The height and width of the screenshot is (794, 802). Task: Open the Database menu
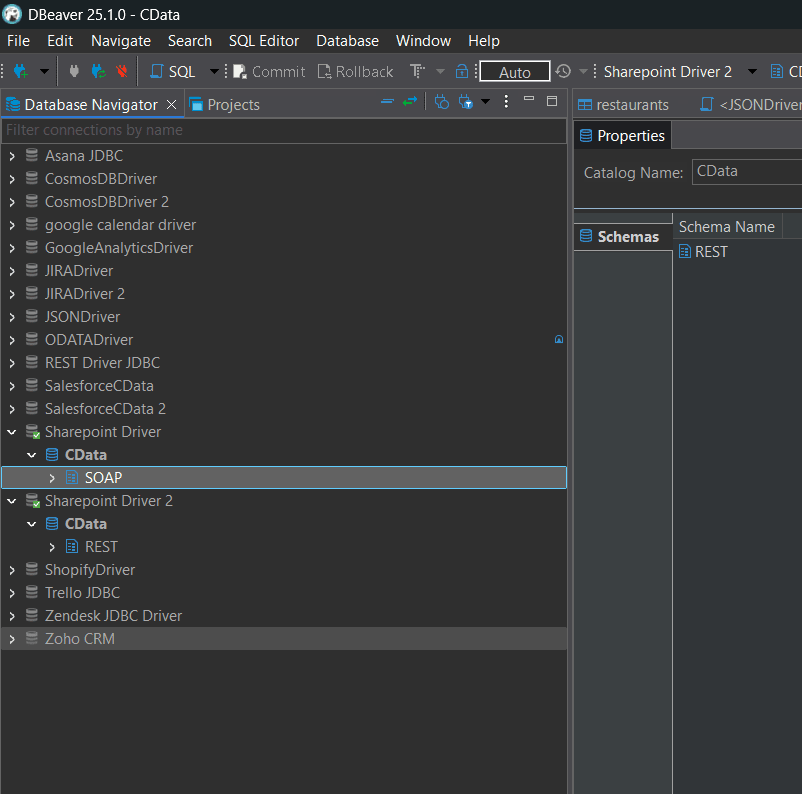[347, 41]
